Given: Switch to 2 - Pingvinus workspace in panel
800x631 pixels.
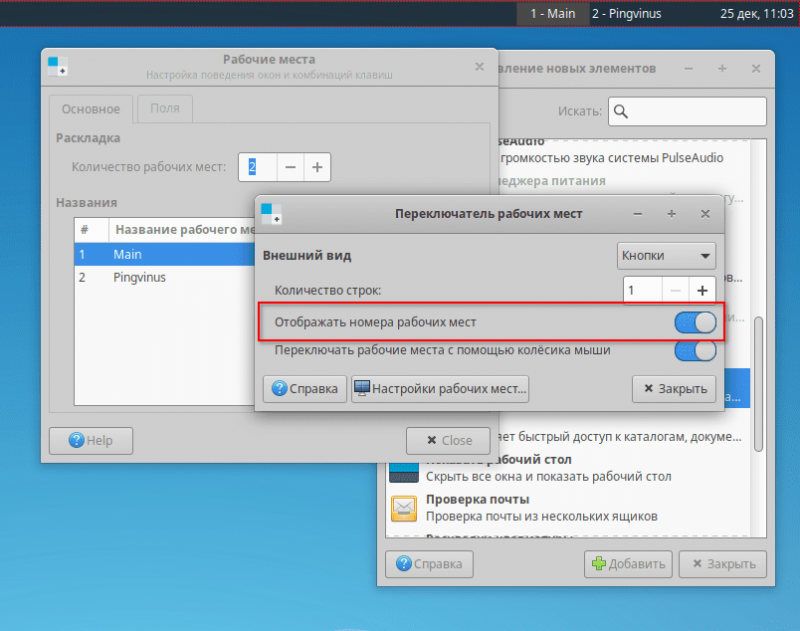Looking at the screenshot, I should pos(627,14).
